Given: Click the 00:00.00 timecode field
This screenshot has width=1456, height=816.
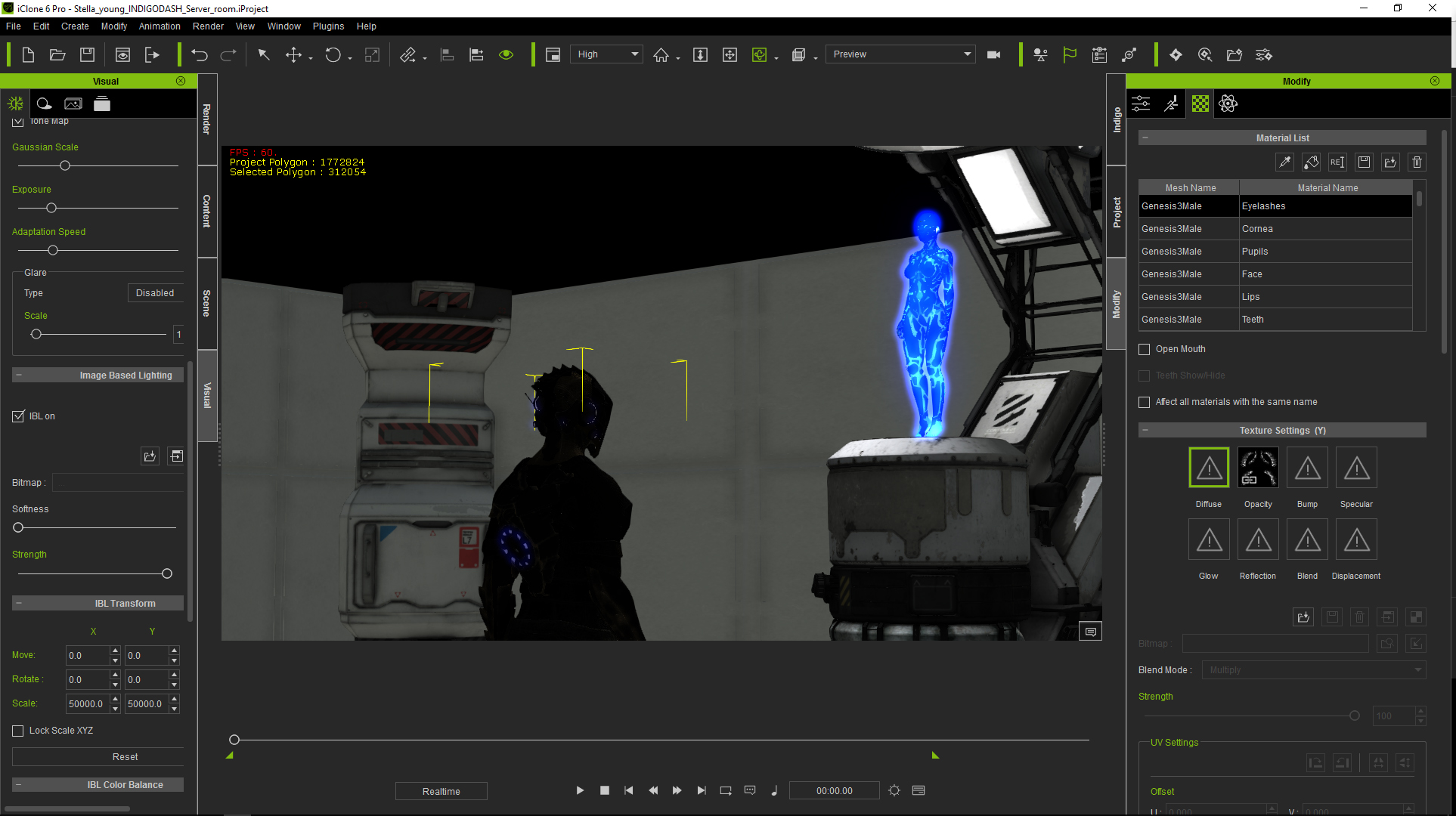Looking at the screenshot, I should coord(835,791).
